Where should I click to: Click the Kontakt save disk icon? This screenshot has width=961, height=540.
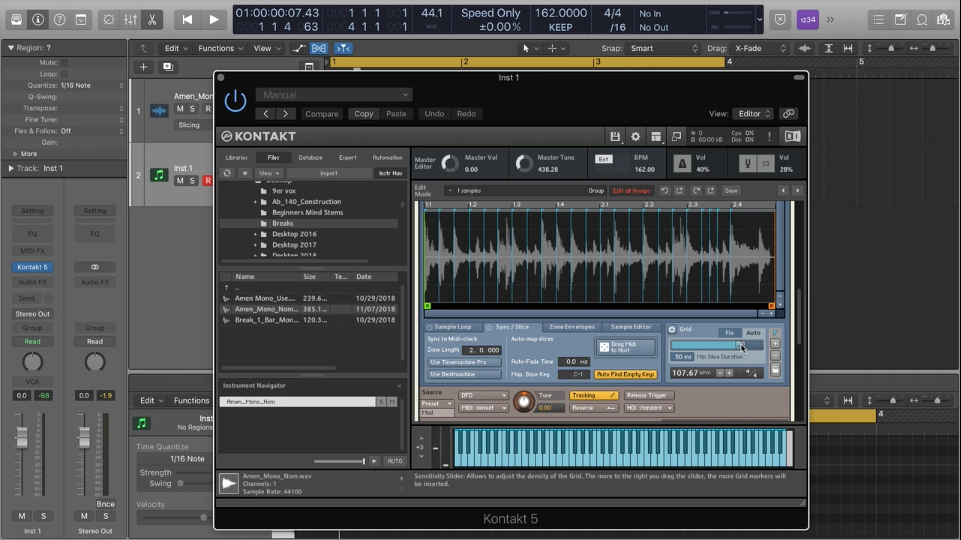[615, 137]
